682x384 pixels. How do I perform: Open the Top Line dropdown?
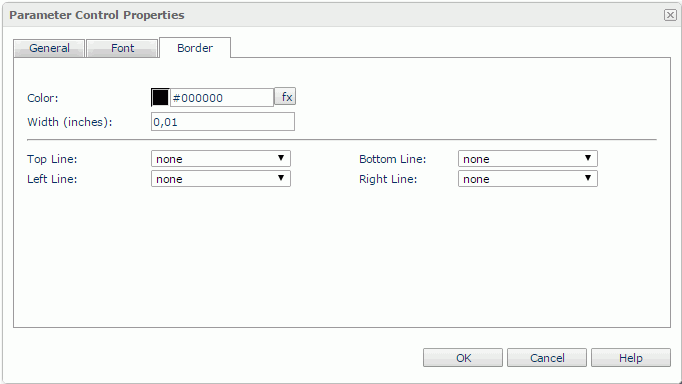pyautogui.click(x=221, y=159)
